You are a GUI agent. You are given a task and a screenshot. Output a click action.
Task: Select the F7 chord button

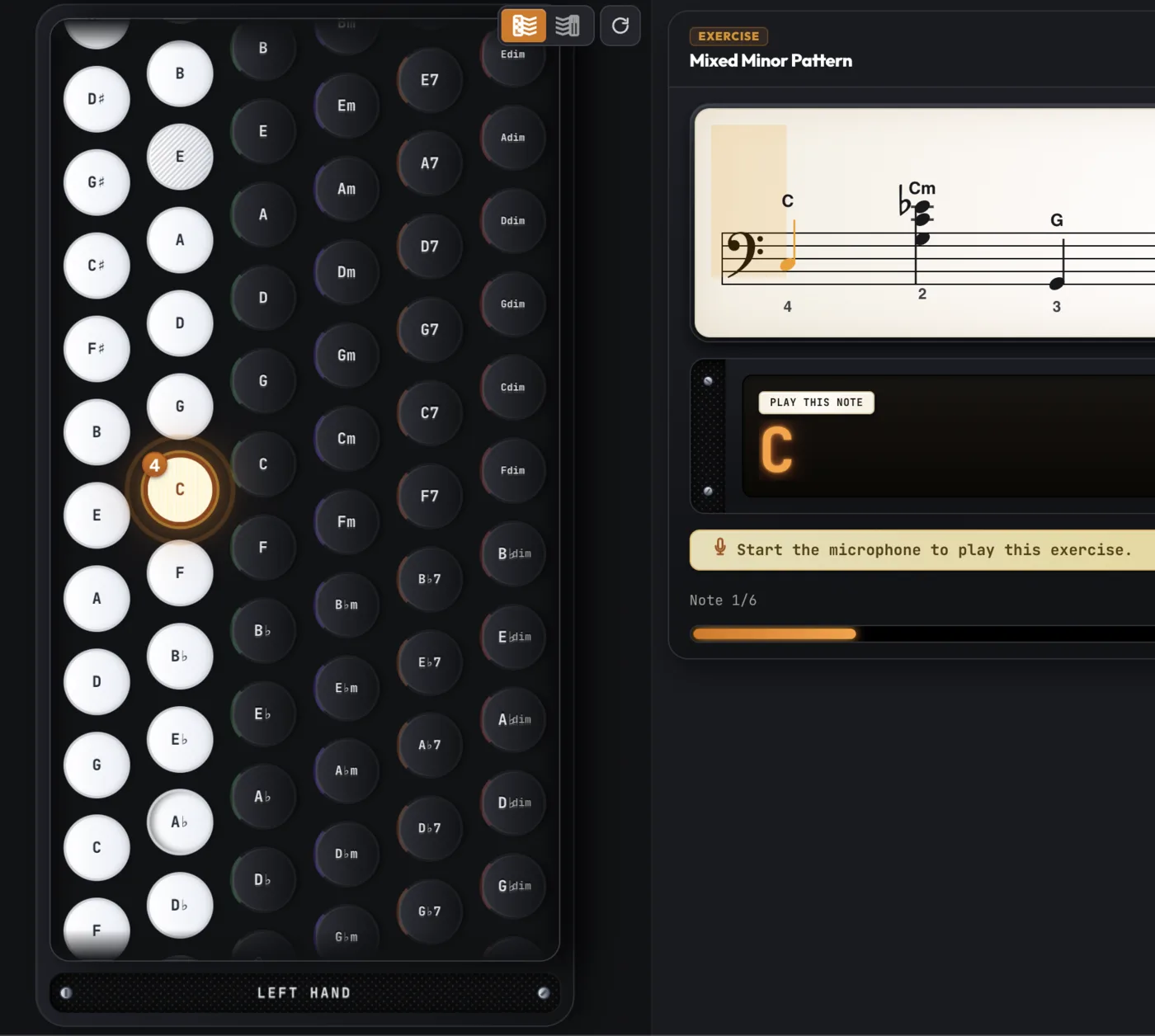[x=430, y=497]
